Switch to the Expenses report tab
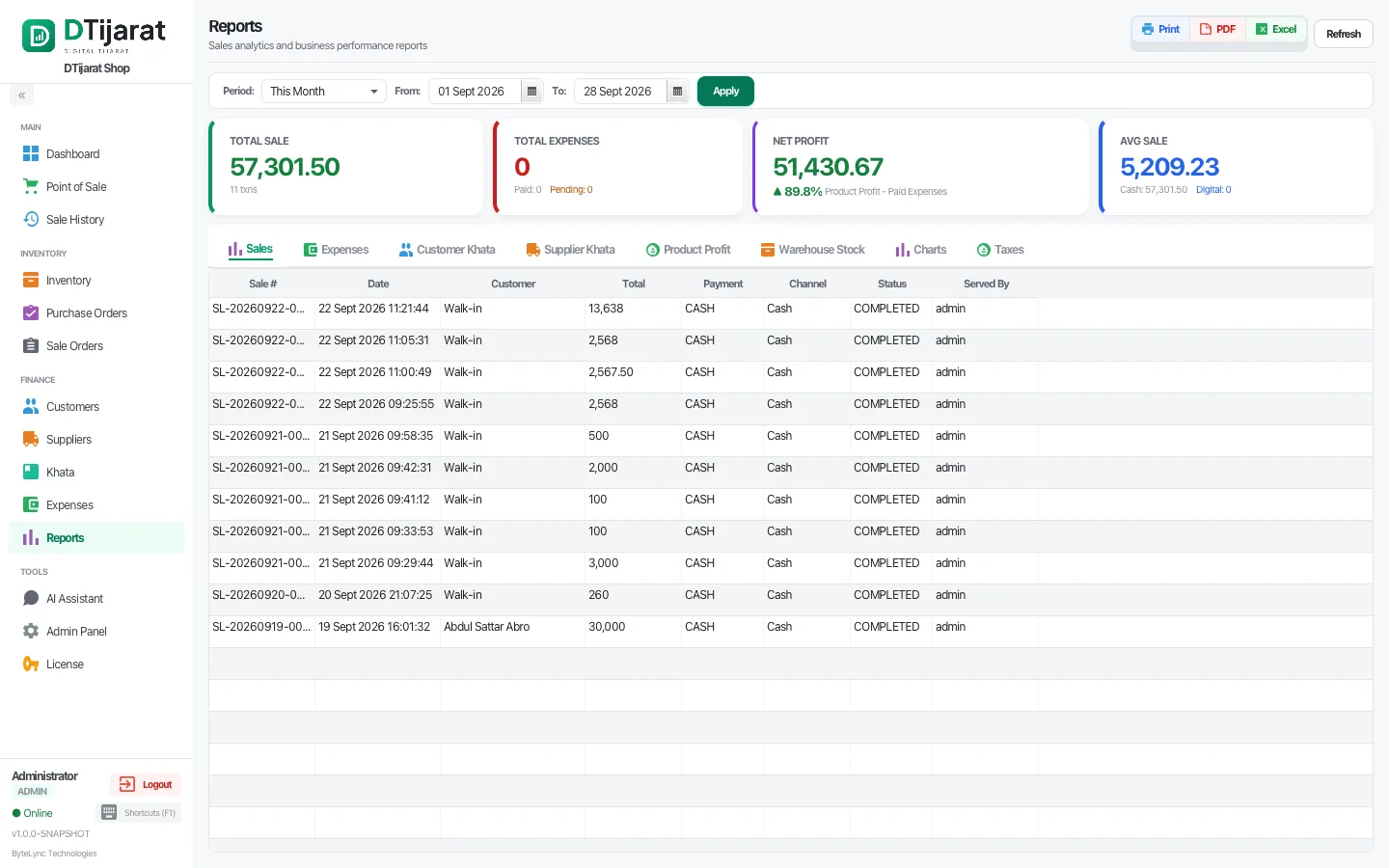The height and width of the screenshot is (868, 1389). click(x=336, y=250)
